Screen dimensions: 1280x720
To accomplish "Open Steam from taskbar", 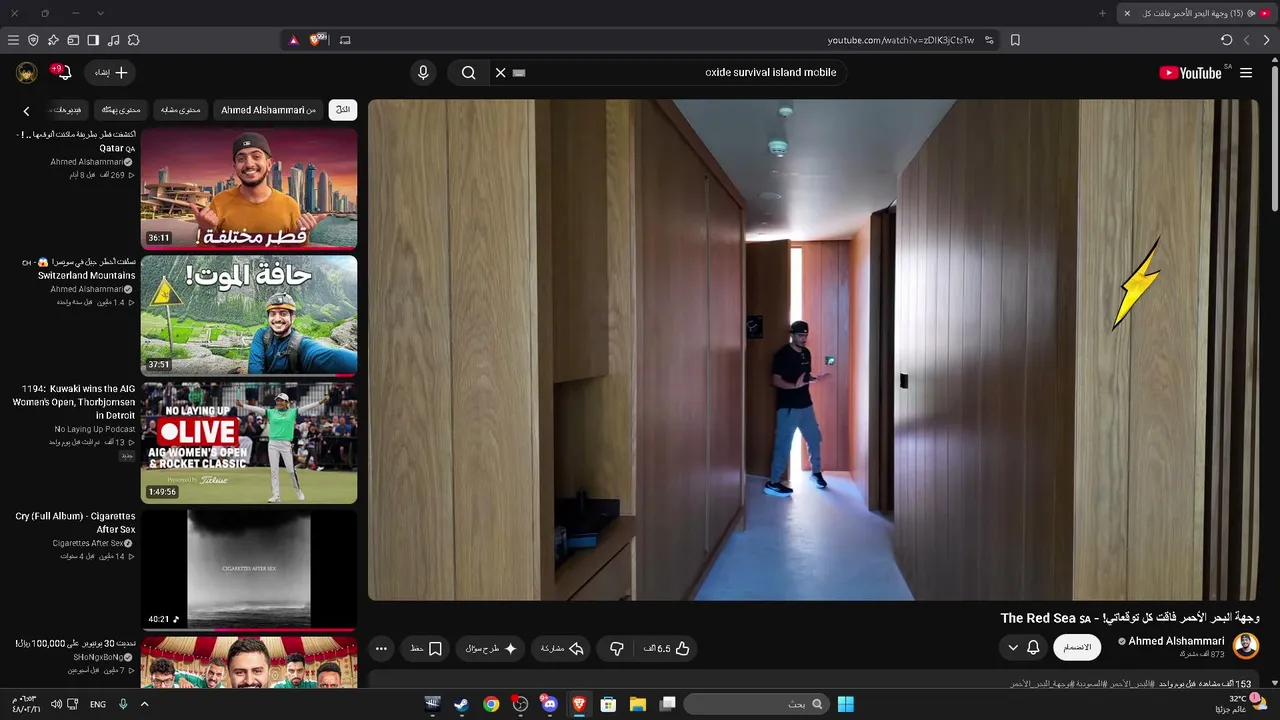I will pos(461,704).
